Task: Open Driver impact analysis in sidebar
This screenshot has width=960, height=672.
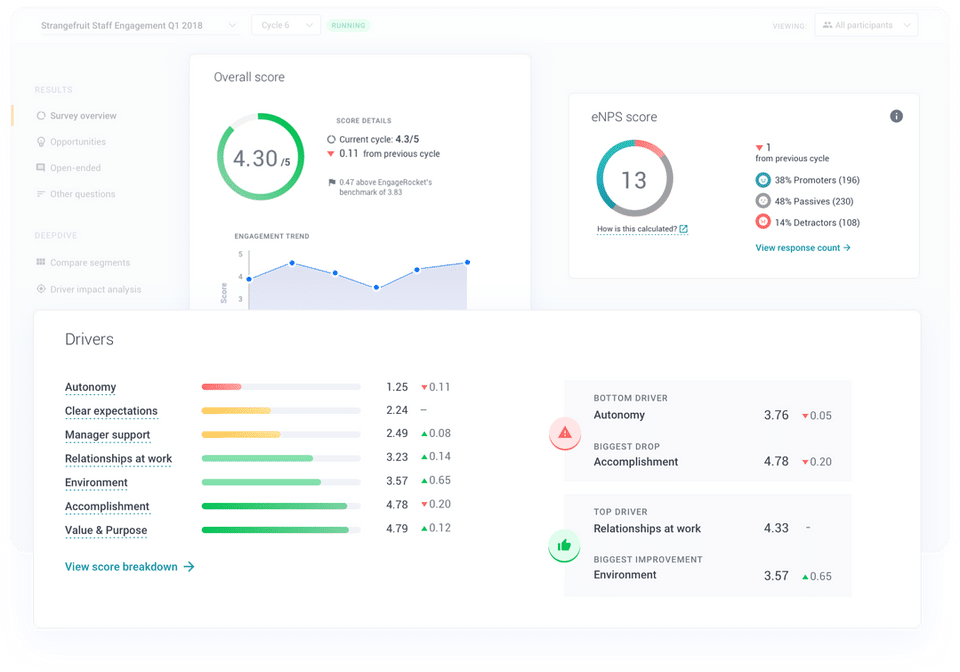Action: 96,289
